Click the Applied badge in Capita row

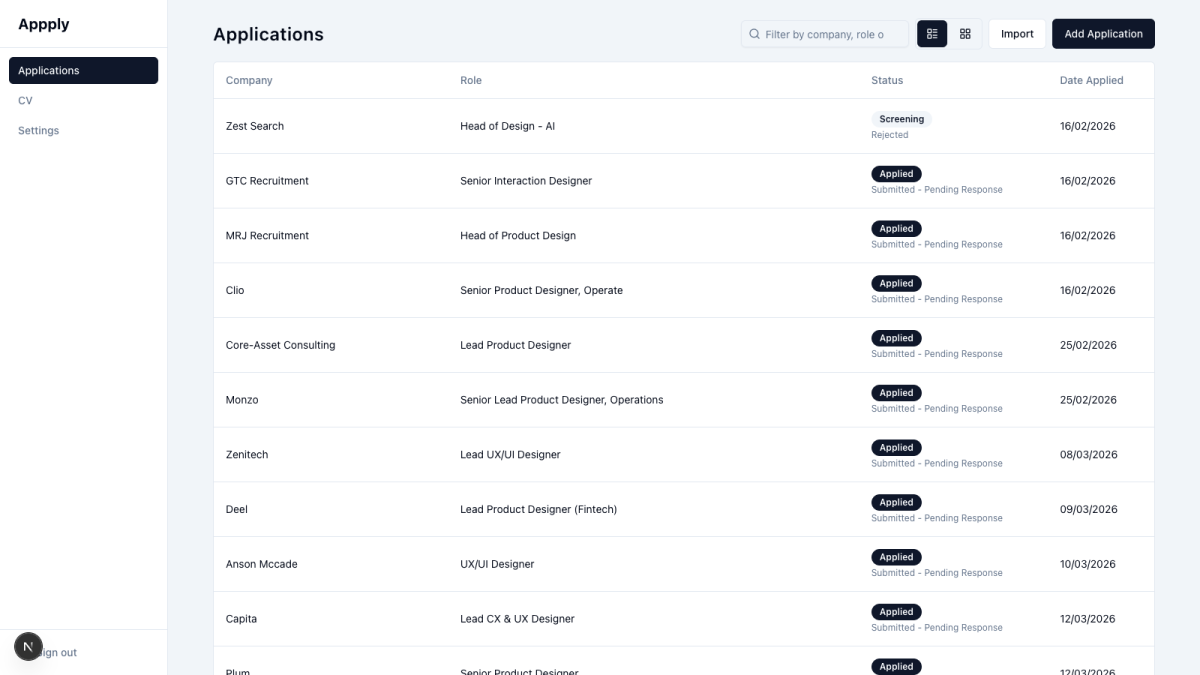point(896,612)
